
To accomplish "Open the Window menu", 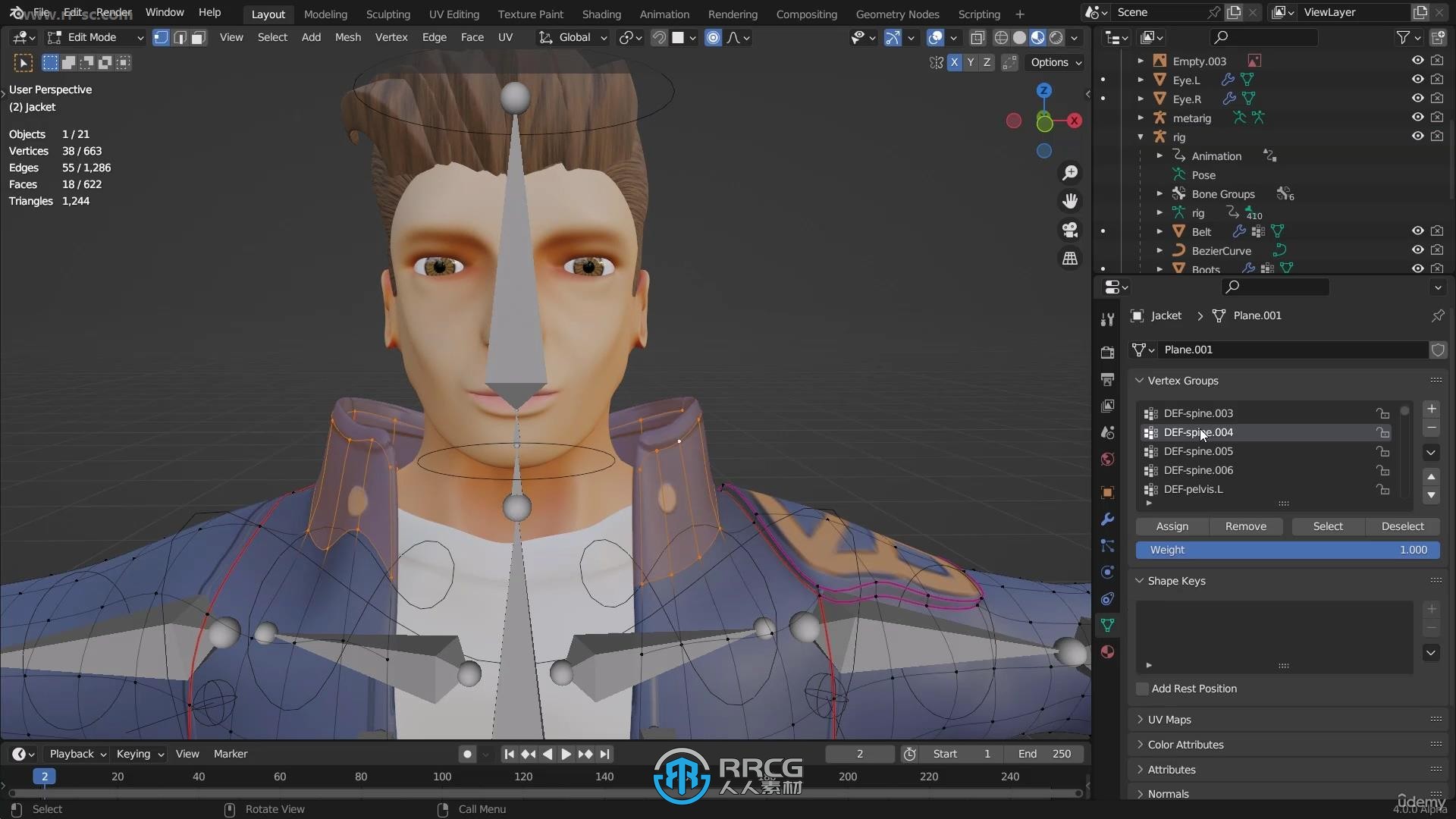I will tap(165, 13).
